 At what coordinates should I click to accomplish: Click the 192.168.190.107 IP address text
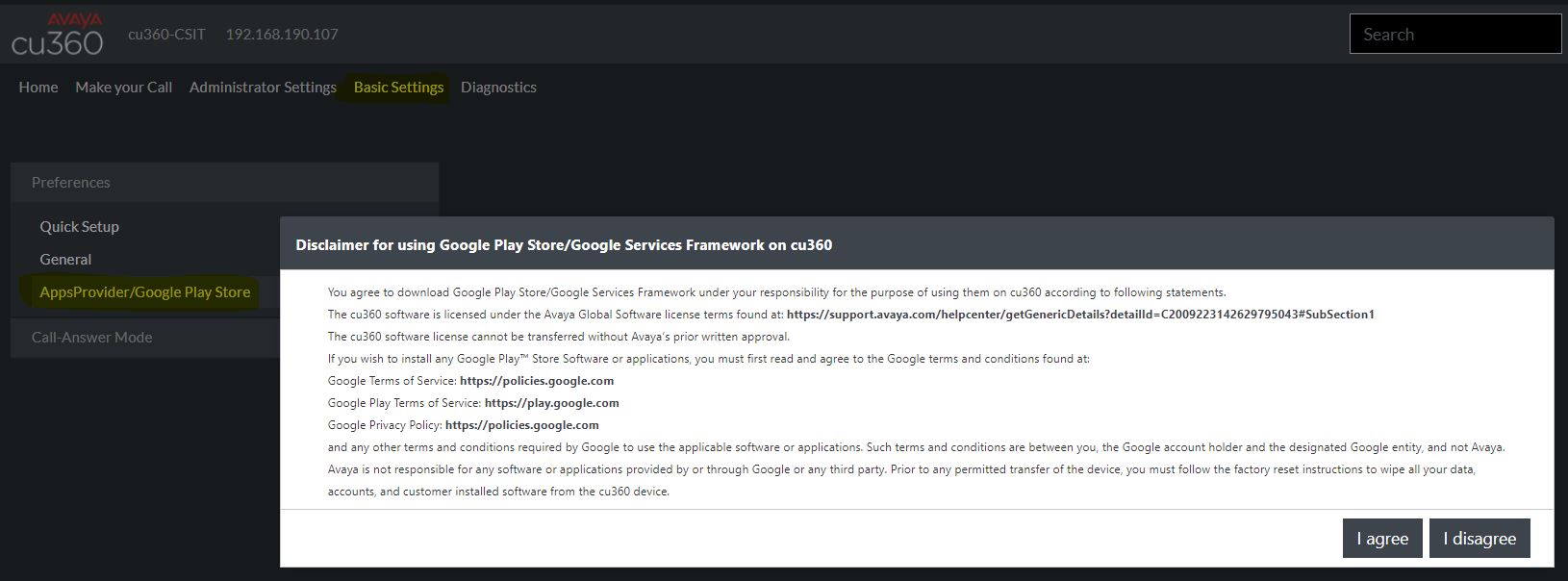point(282,34)
